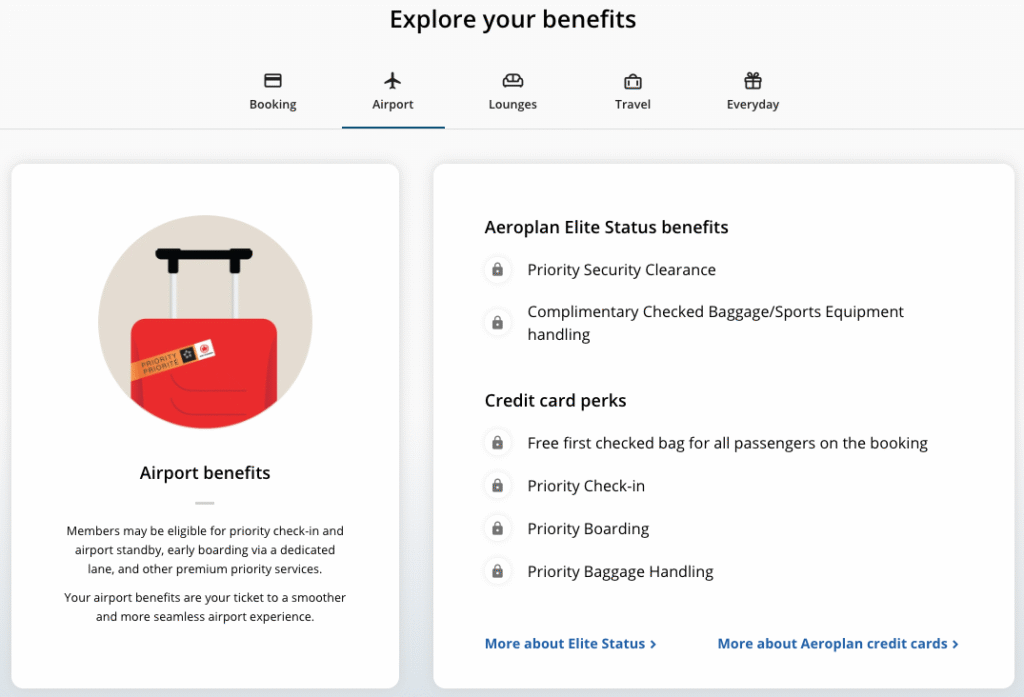Click the Booking credit card icon
1024x697 pixels.
pyautogui.click(x=273, y=80)
